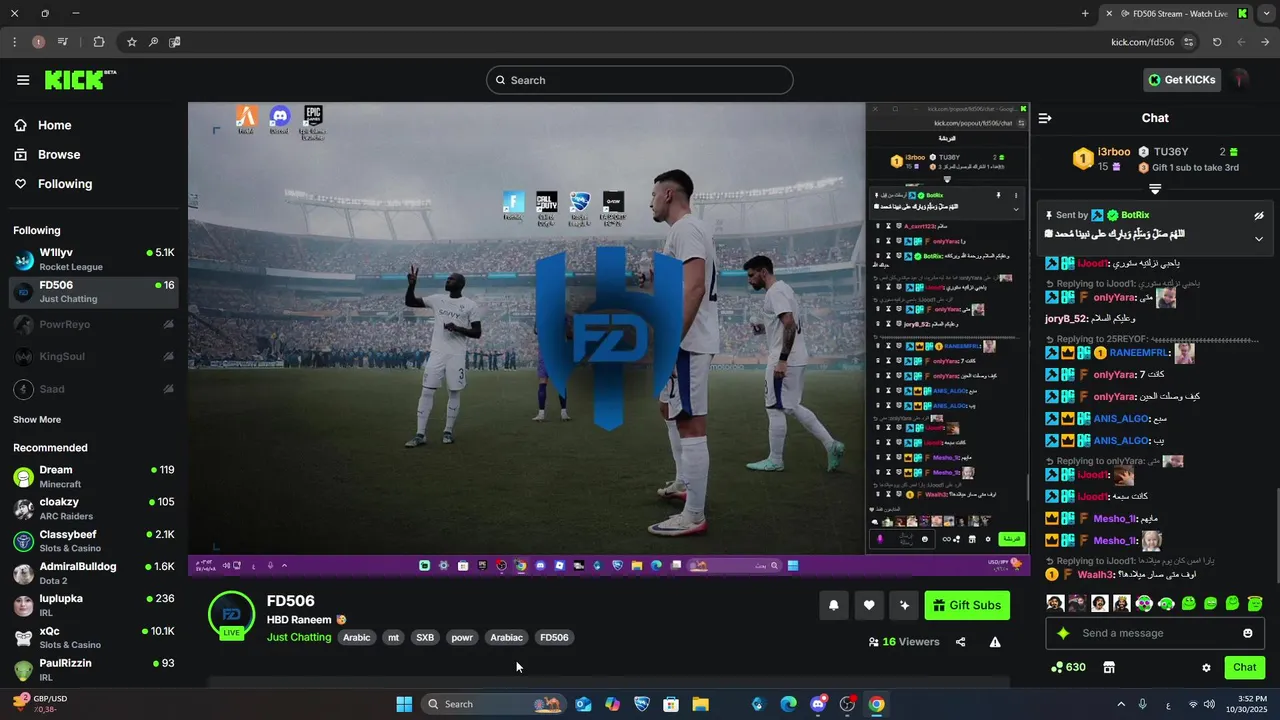Click the 630 channel points balance

pyautogui.click(x=1068, y=667)
